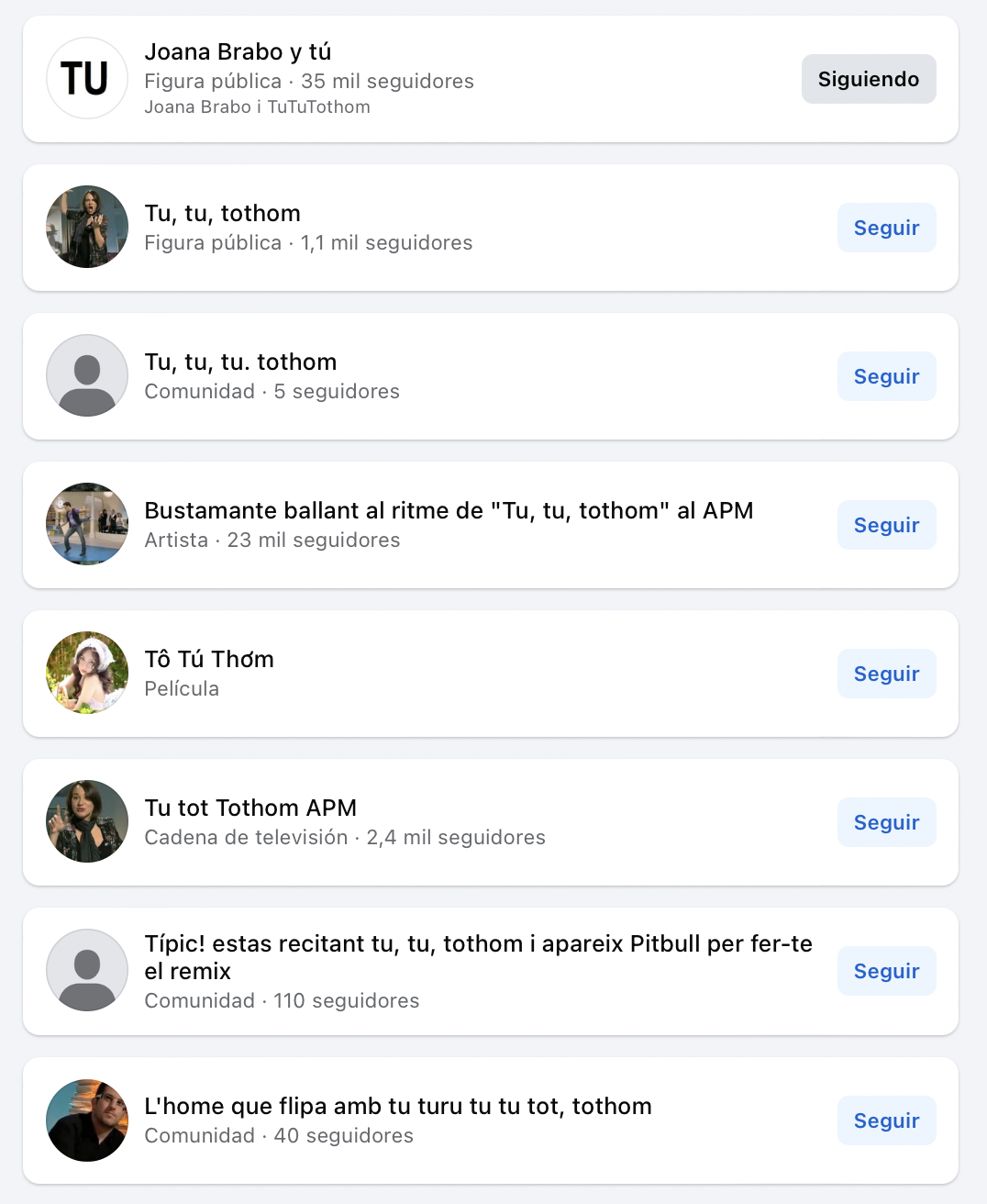987x1204 pixels.
Task: Click the Siguiendo button for Joana Brabo
Action: tap(868, 79)
